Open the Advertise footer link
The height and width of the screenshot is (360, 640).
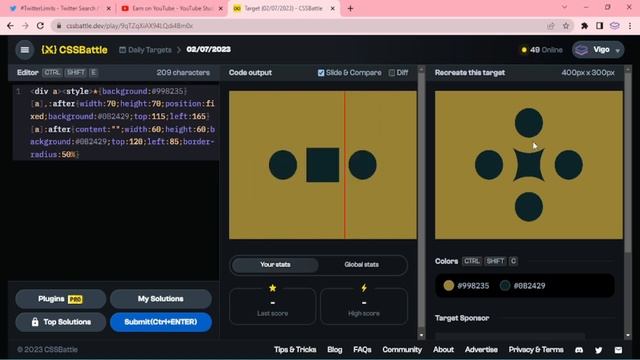pyautogui.click(x=481, y=350)
